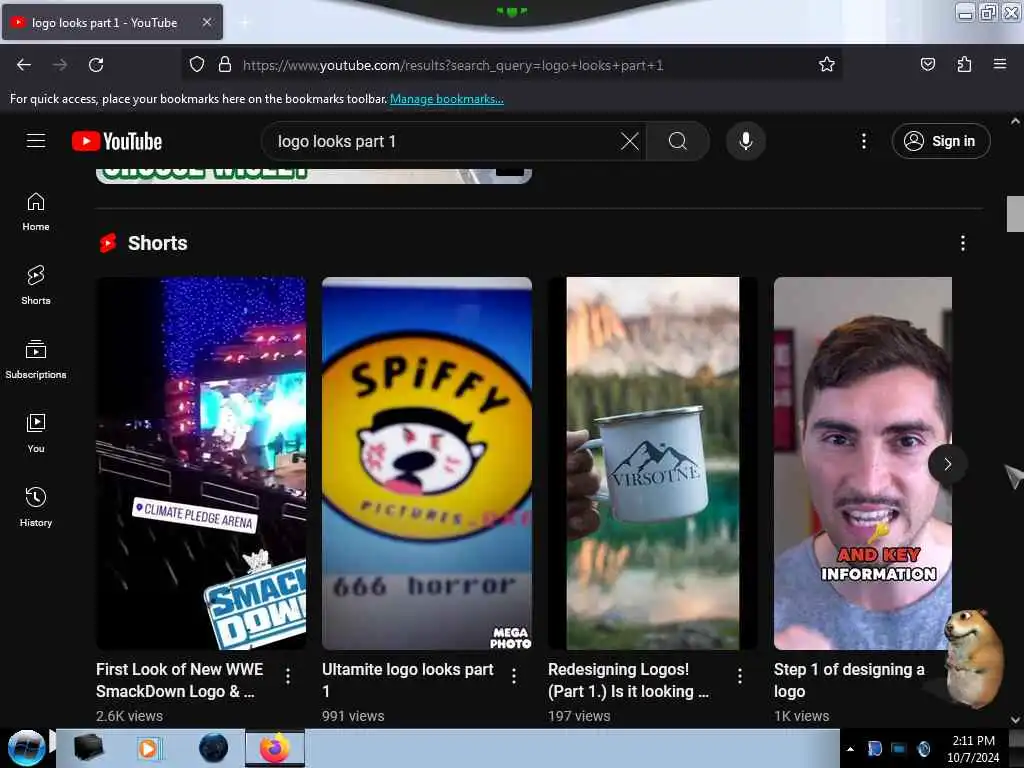Image resolution: width=1024 pixels, height=768 pixels.
Task: Reload the page with the refresh icon
Action: [x=96, y=65]
